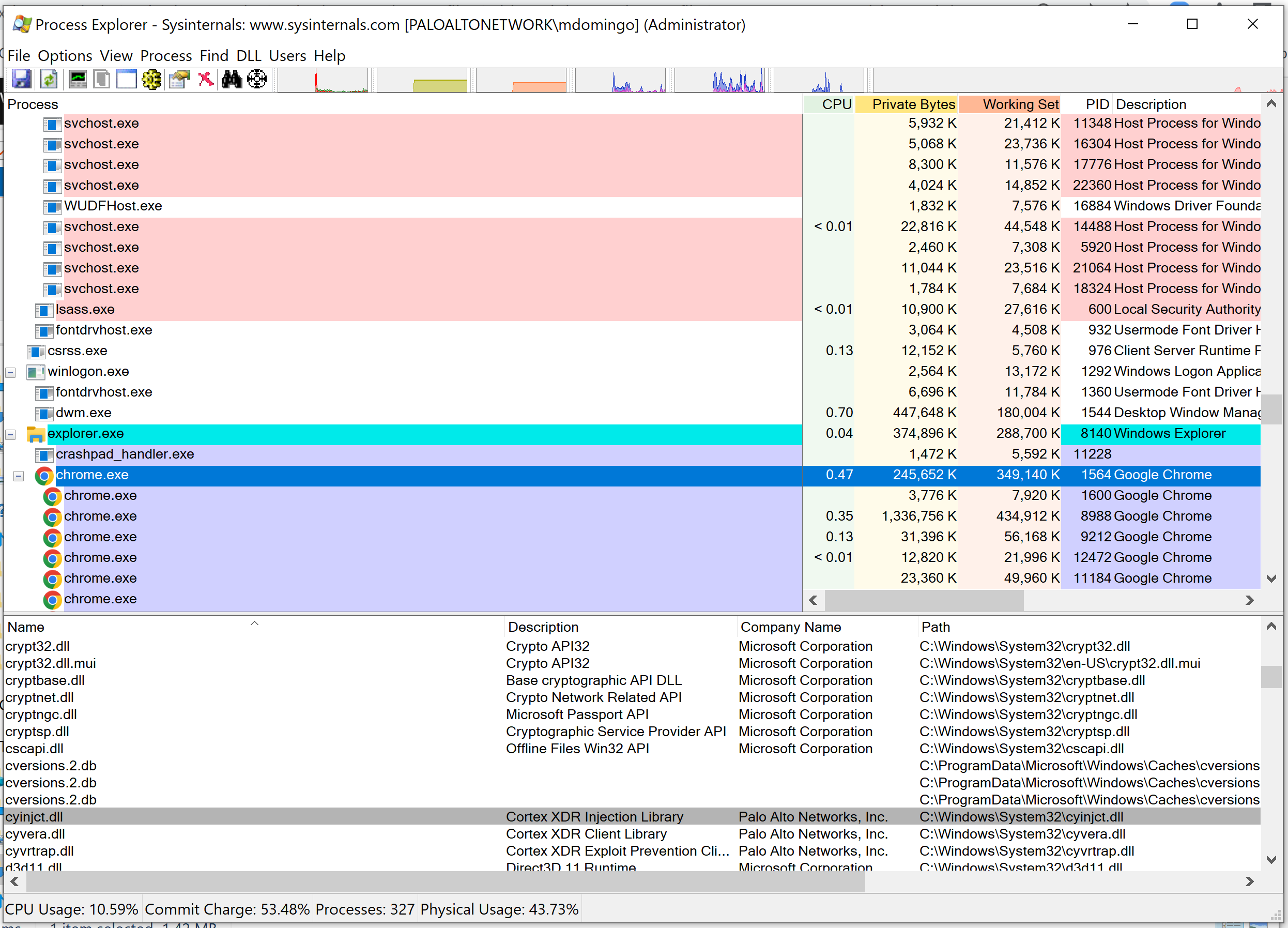Click the Save floppy disk toolbar icon
1288x928 pixels.
click(x=22, y=79)
